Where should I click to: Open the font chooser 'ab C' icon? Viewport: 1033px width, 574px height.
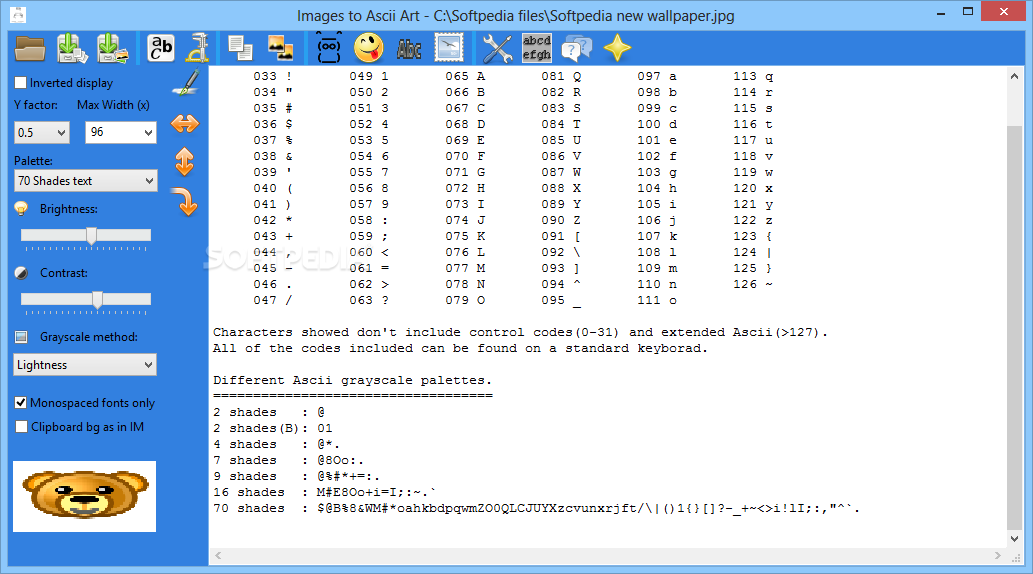click(x=161, y=48)
